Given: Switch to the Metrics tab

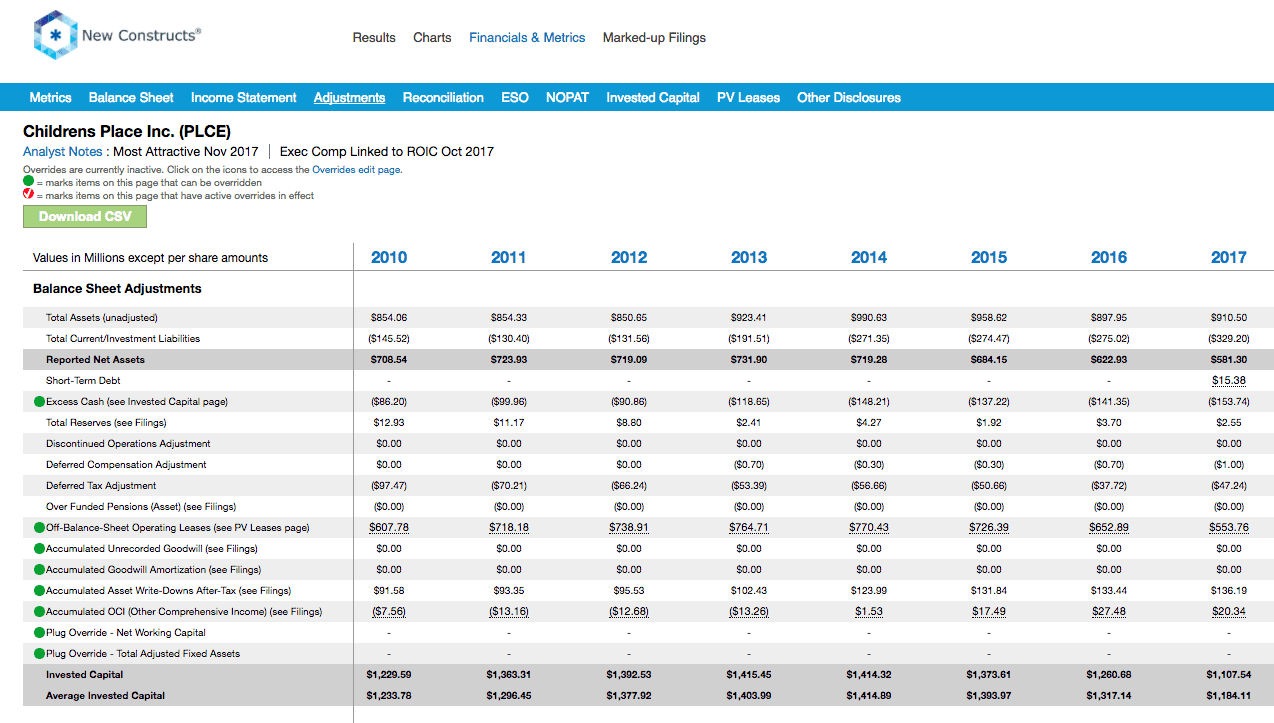Looking at the screenshot, I should (x=50, y=98).
